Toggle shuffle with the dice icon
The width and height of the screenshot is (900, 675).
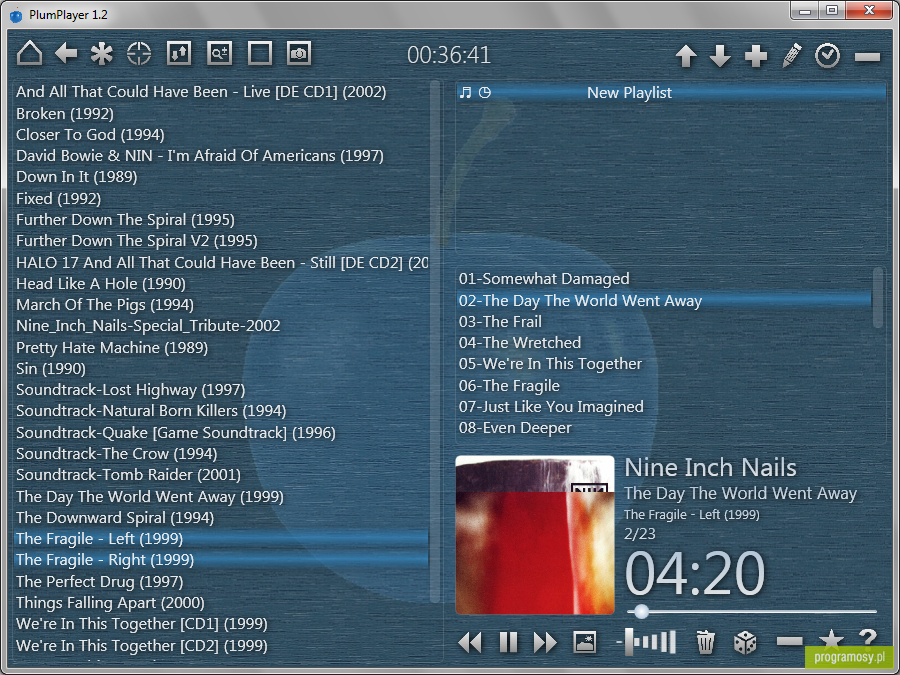click(x=745, y=642)
